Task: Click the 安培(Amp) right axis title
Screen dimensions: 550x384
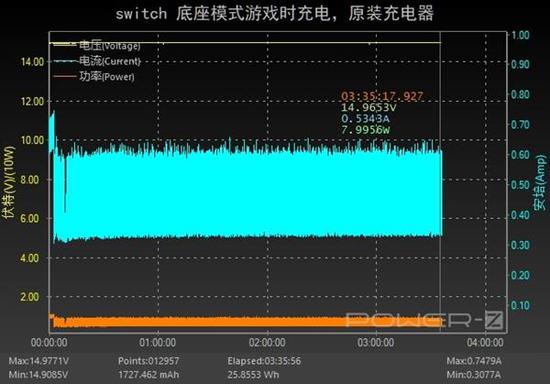Action: click(x=541, y=182)
